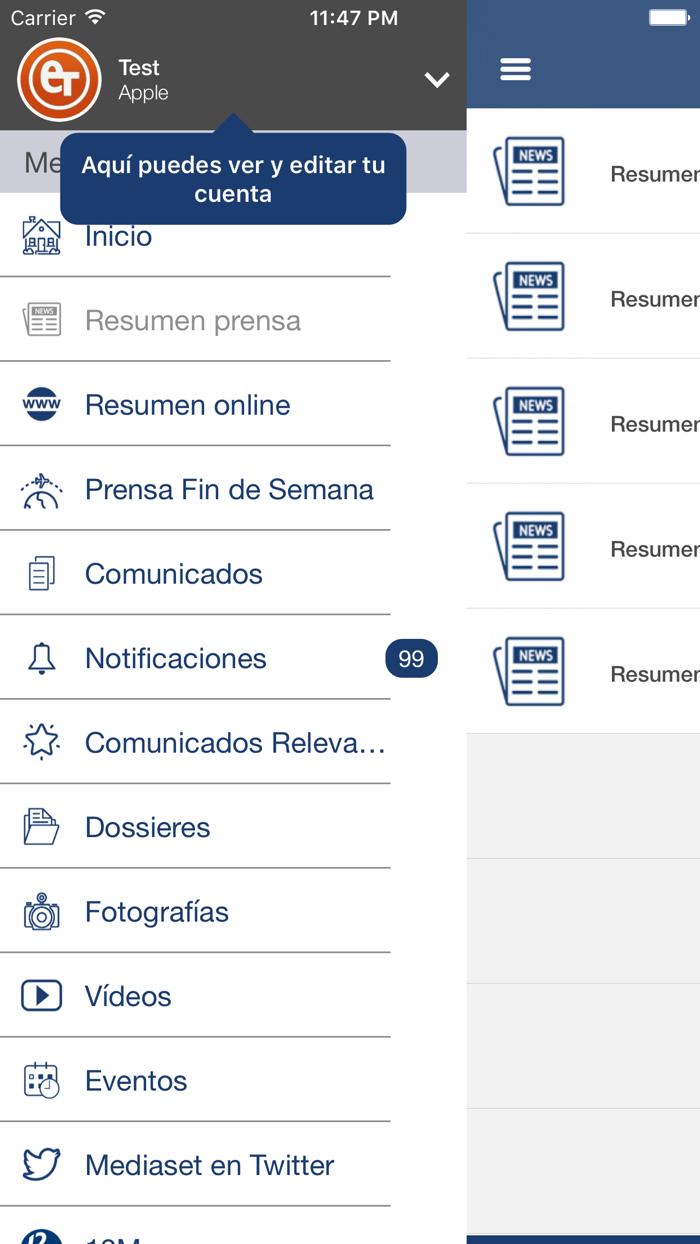Open the hamburger menu button
This screenshot has height=1244, width=700.
[x=515, y=69]
